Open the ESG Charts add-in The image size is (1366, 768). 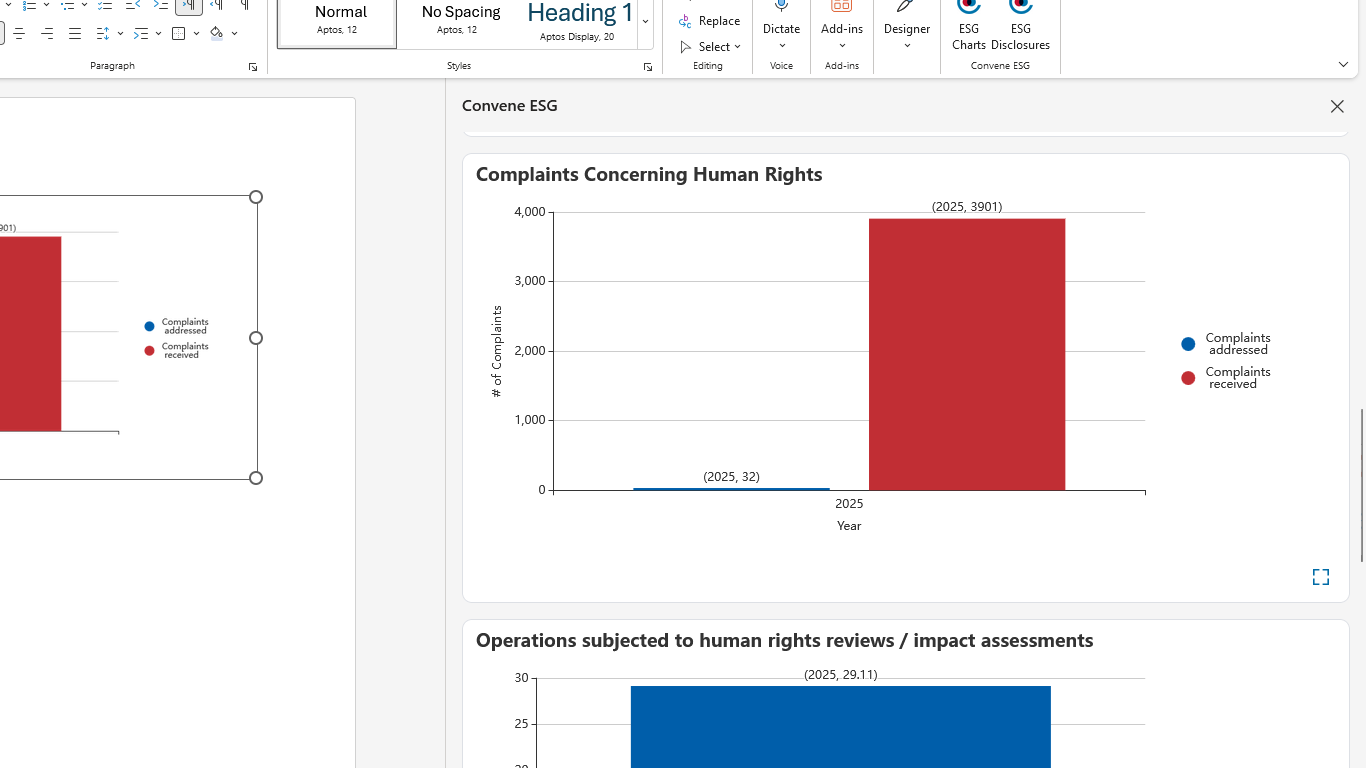pos(968,25)
